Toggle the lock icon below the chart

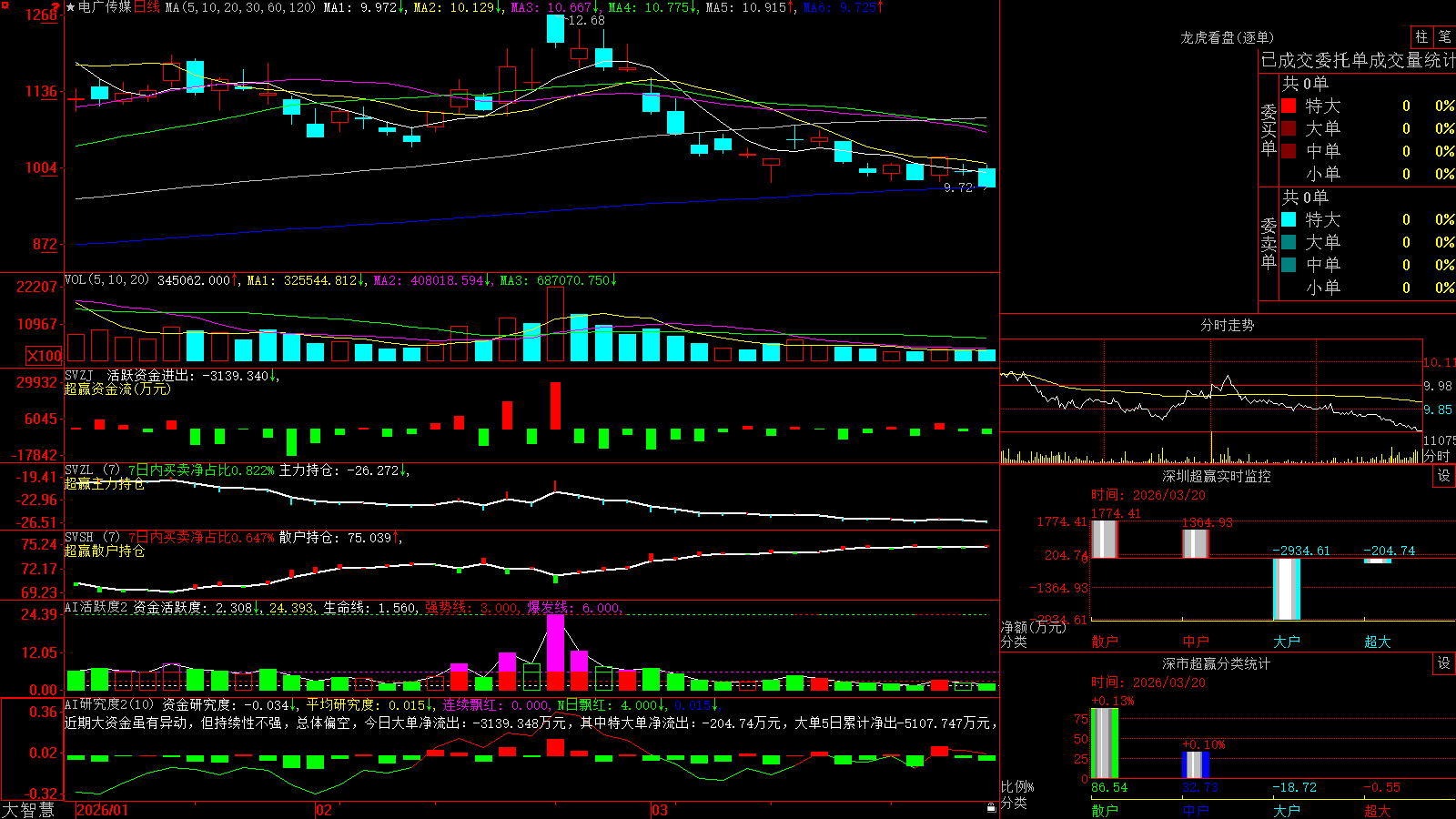[x=992, y=807]
